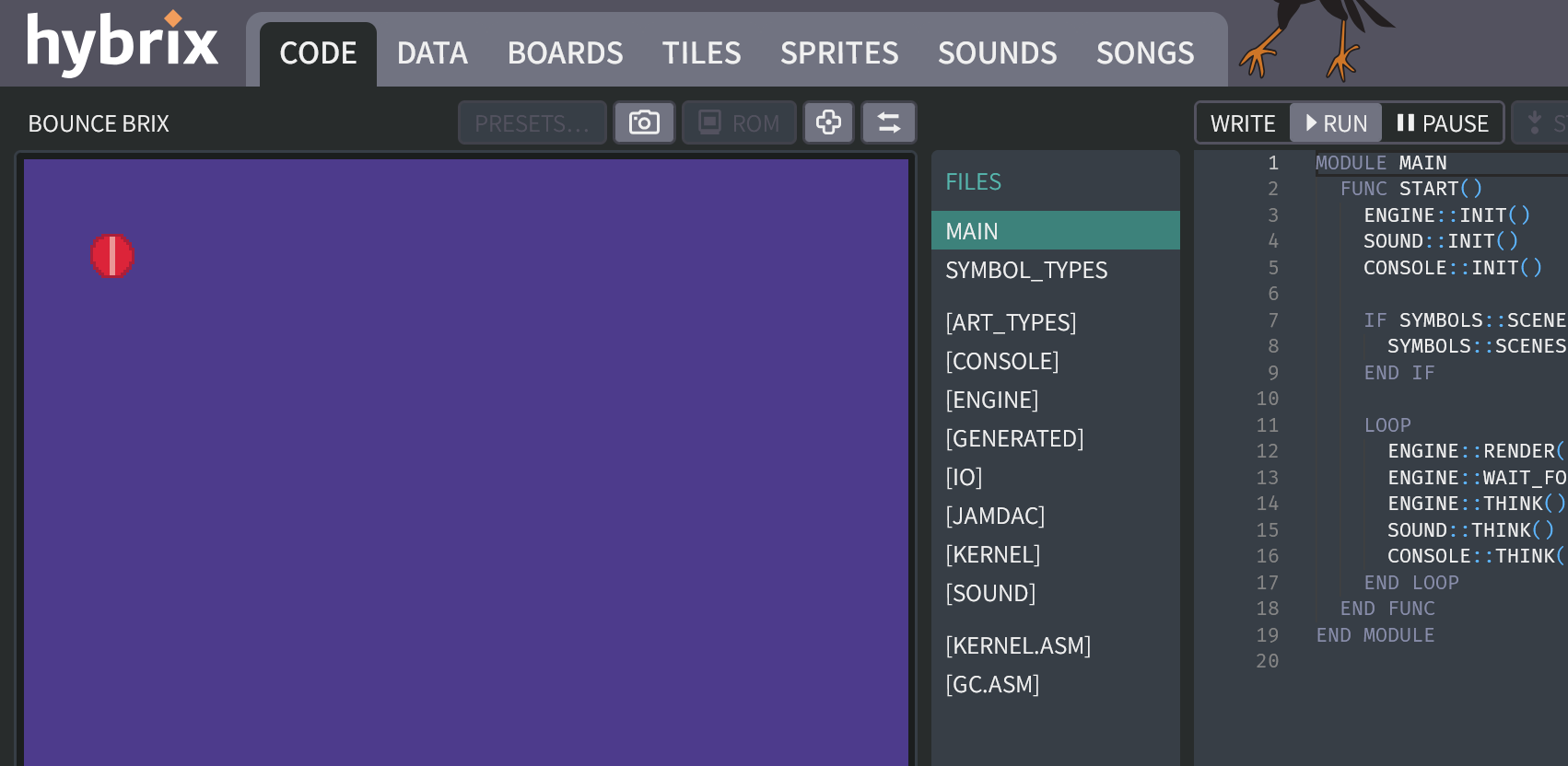Select the [ENGINE] file in list
Screen dimensions: 1568x766
991,400
